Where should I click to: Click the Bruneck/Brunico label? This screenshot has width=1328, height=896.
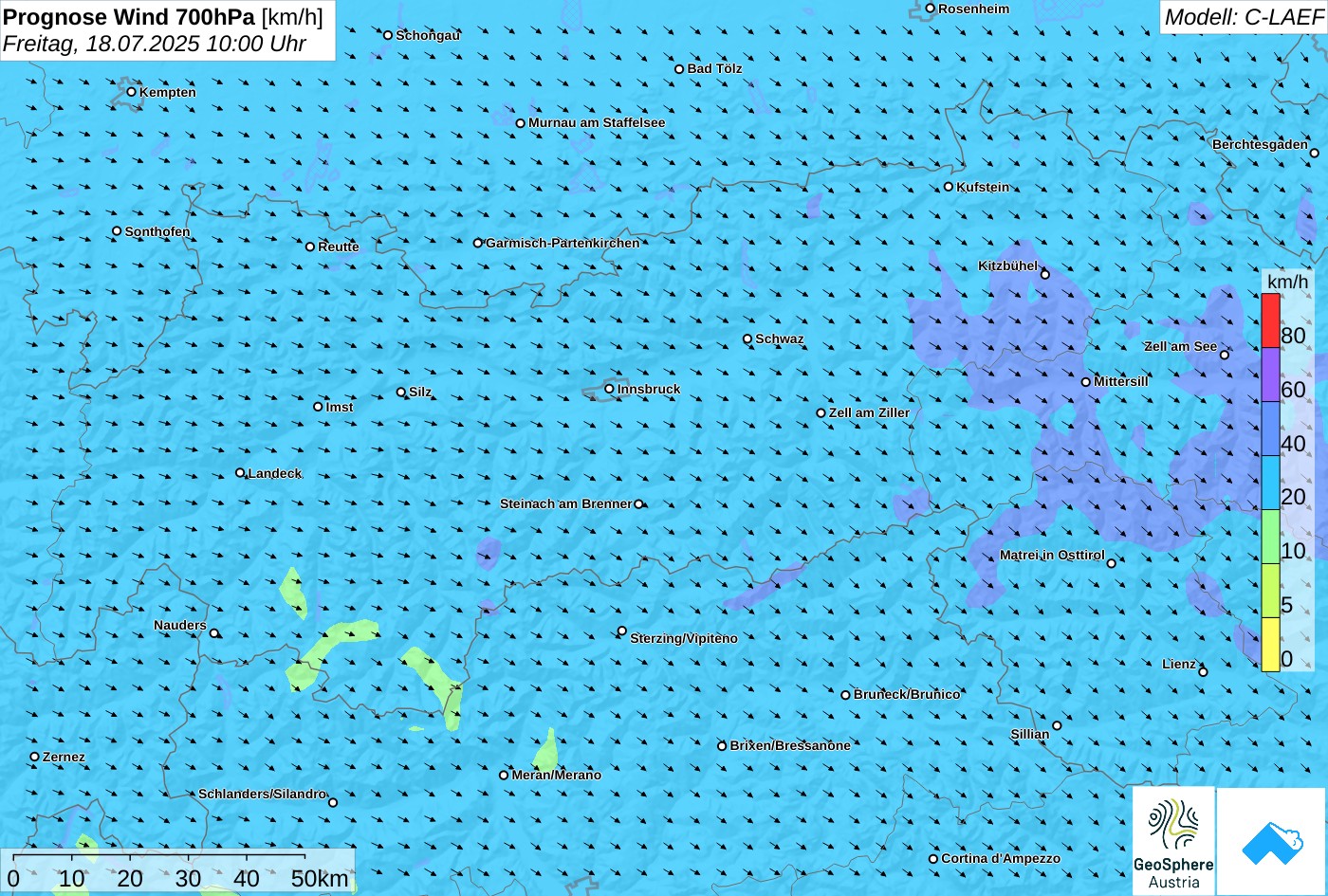907,694
